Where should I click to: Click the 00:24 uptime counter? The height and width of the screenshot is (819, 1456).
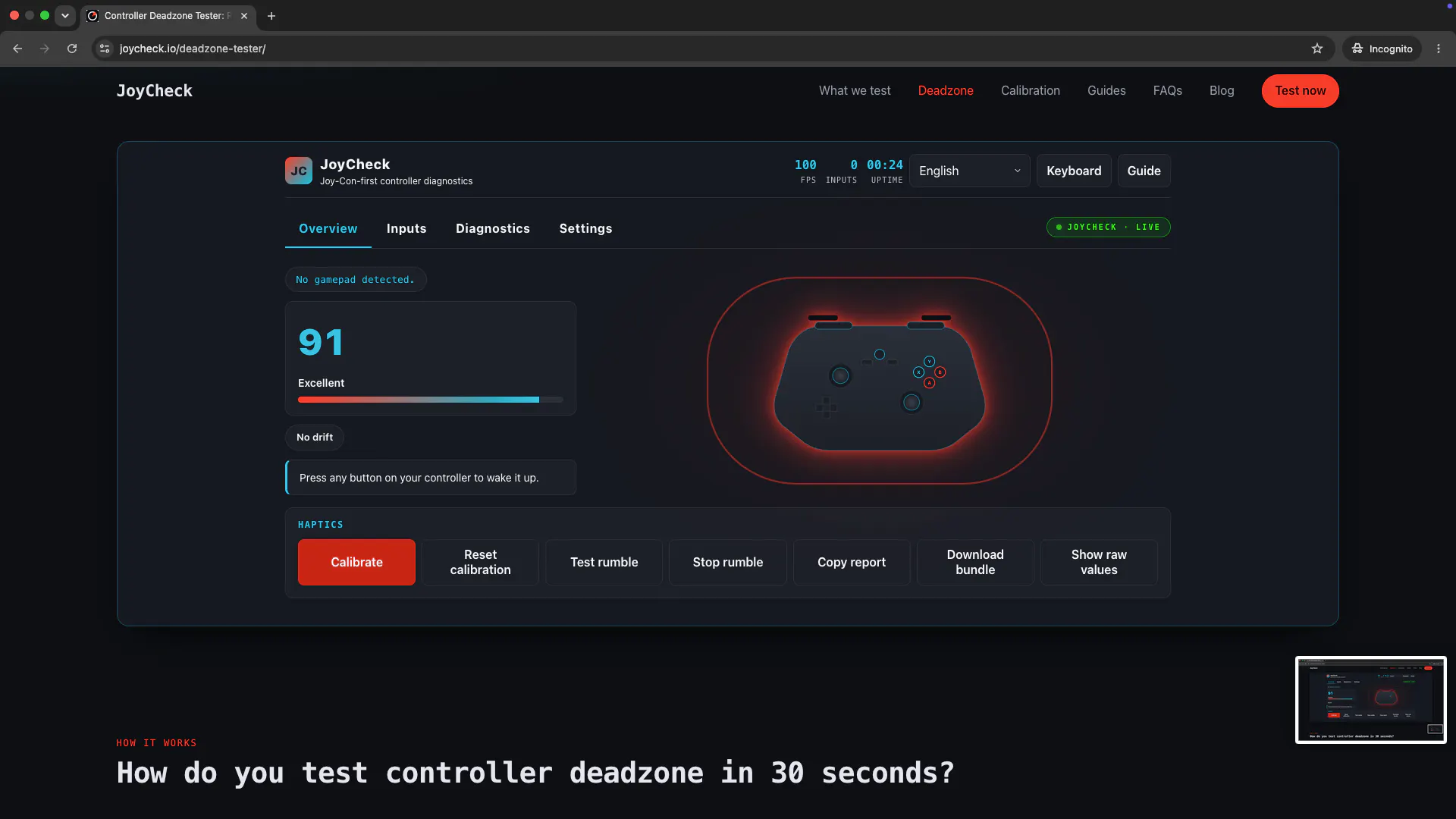pyautogui.click(x=885, y=171)
